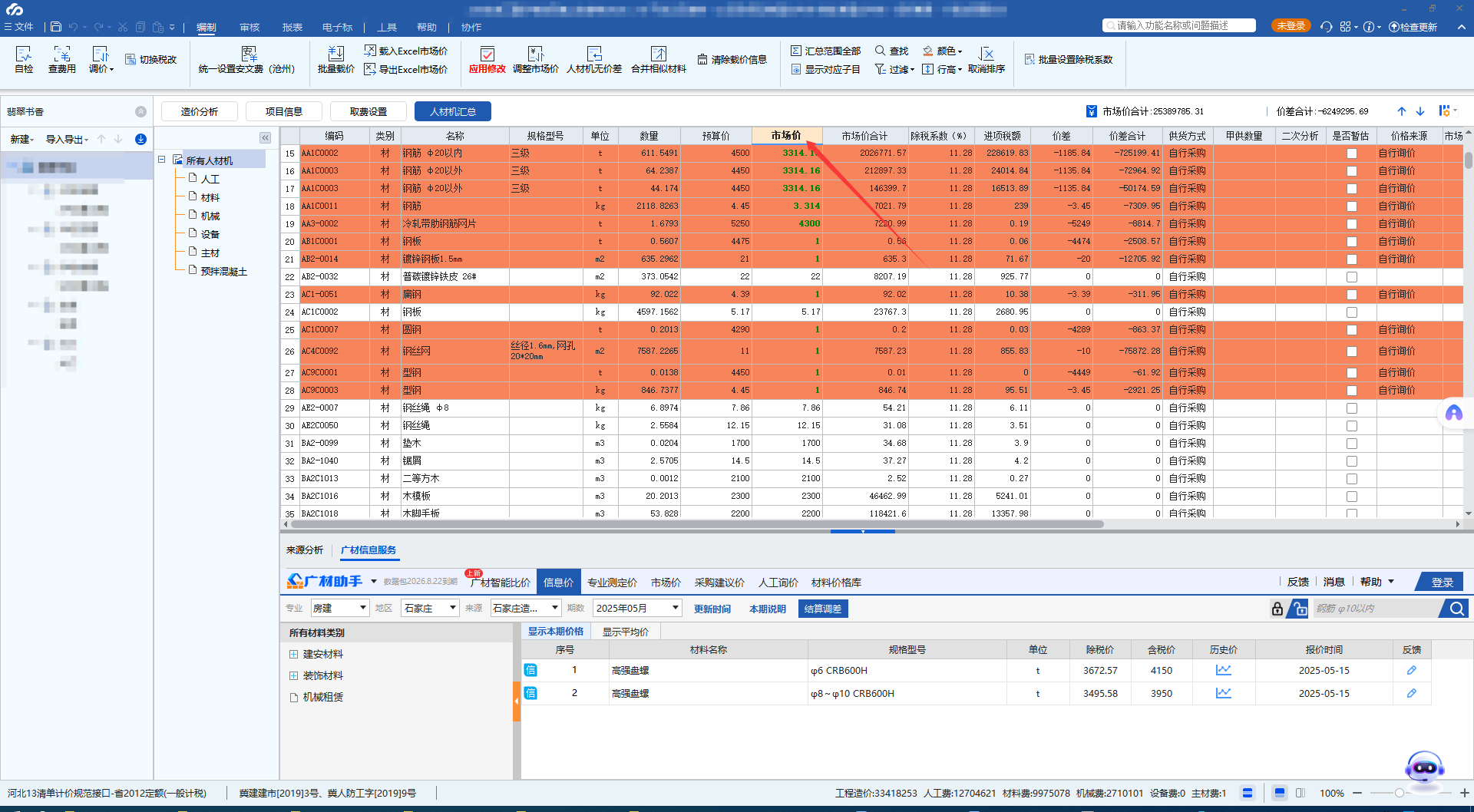1474x812 pixels.
Task: Open the 颜色 color dropdown
Action: (x=943, y=51)
